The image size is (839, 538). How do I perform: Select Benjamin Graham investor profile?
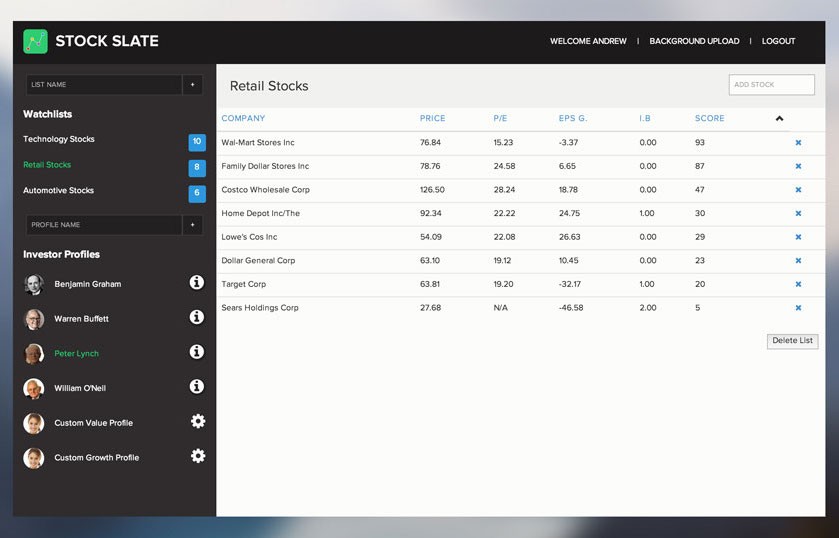tap(88, 284)
